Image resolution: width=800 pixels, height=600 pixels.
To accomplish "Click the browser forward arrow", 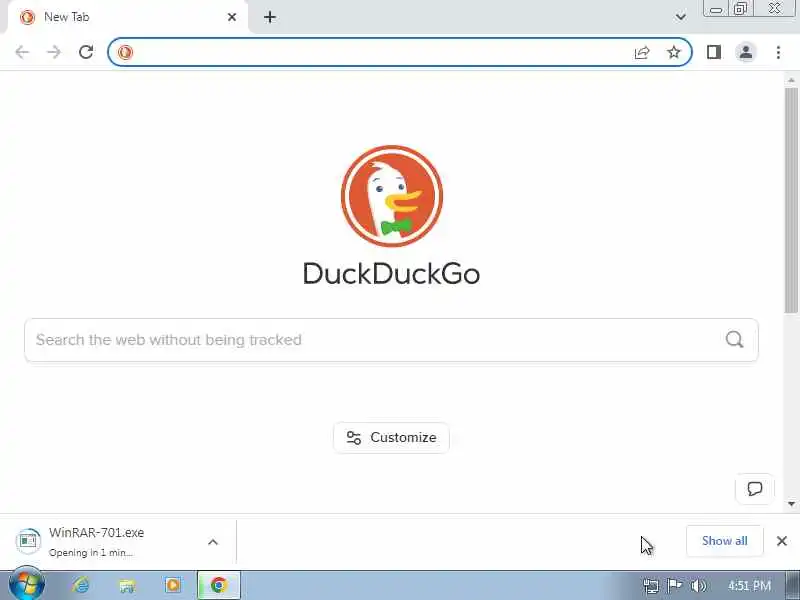I will [54, 52].
